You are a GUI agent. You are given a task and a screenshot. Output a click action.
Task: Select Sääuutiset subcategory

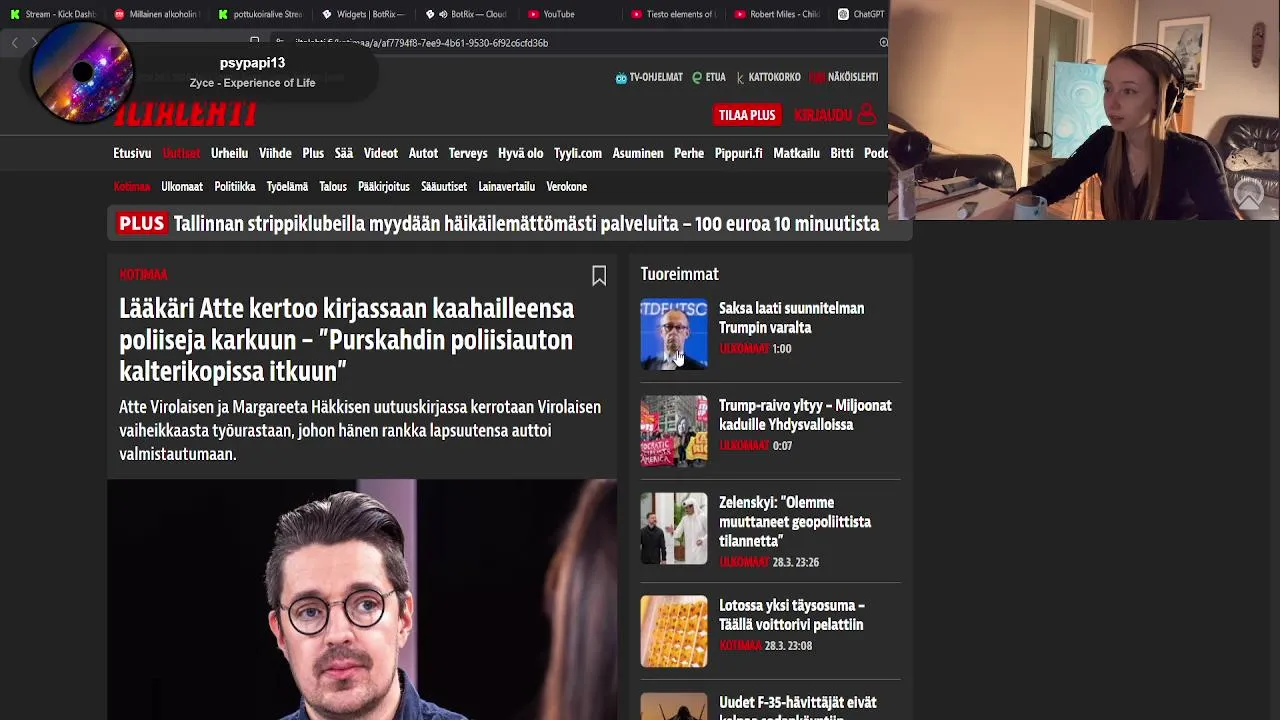(x=444, y=187)
